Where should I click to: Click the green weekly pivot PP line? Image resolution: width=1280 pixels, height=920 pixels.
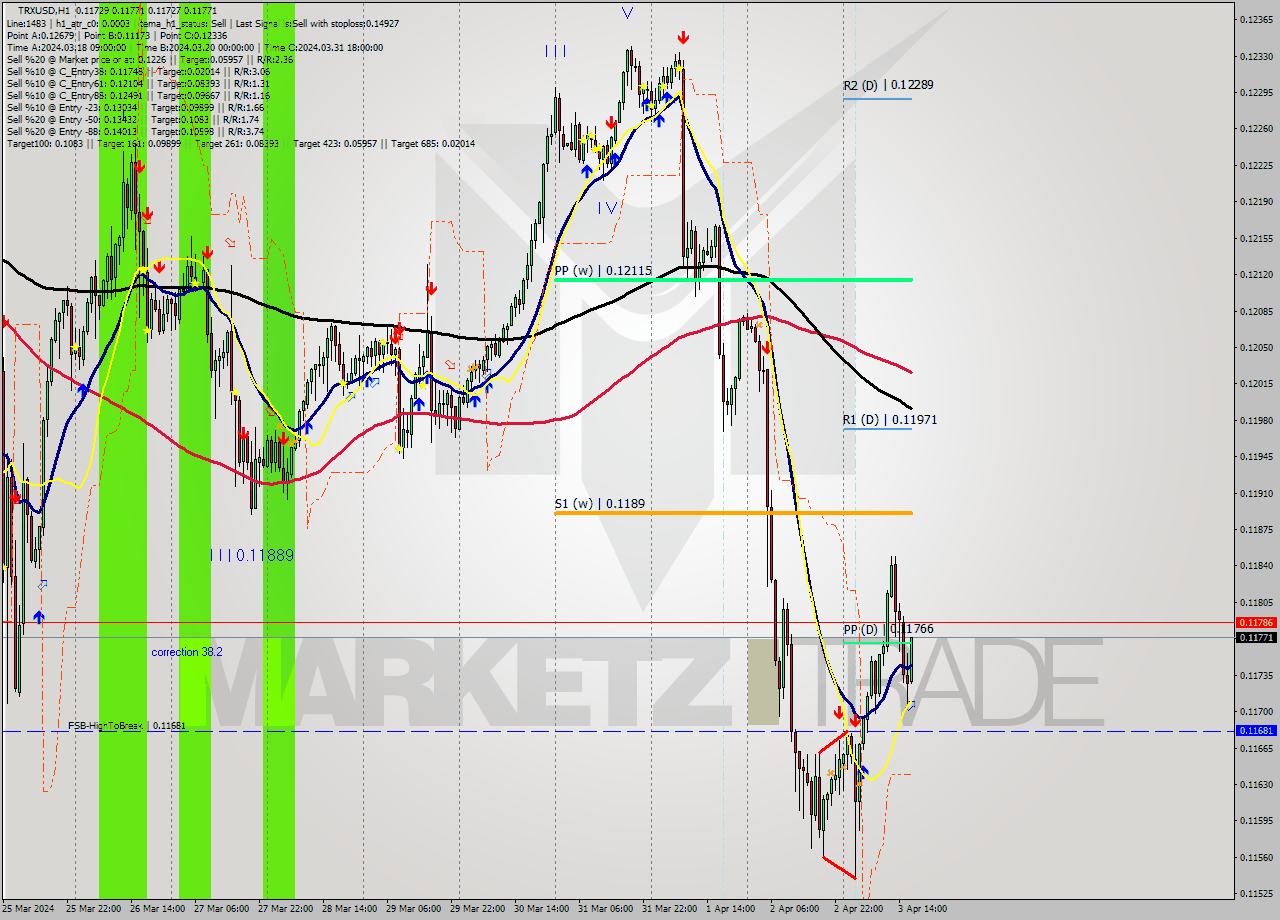pos(732,280)
